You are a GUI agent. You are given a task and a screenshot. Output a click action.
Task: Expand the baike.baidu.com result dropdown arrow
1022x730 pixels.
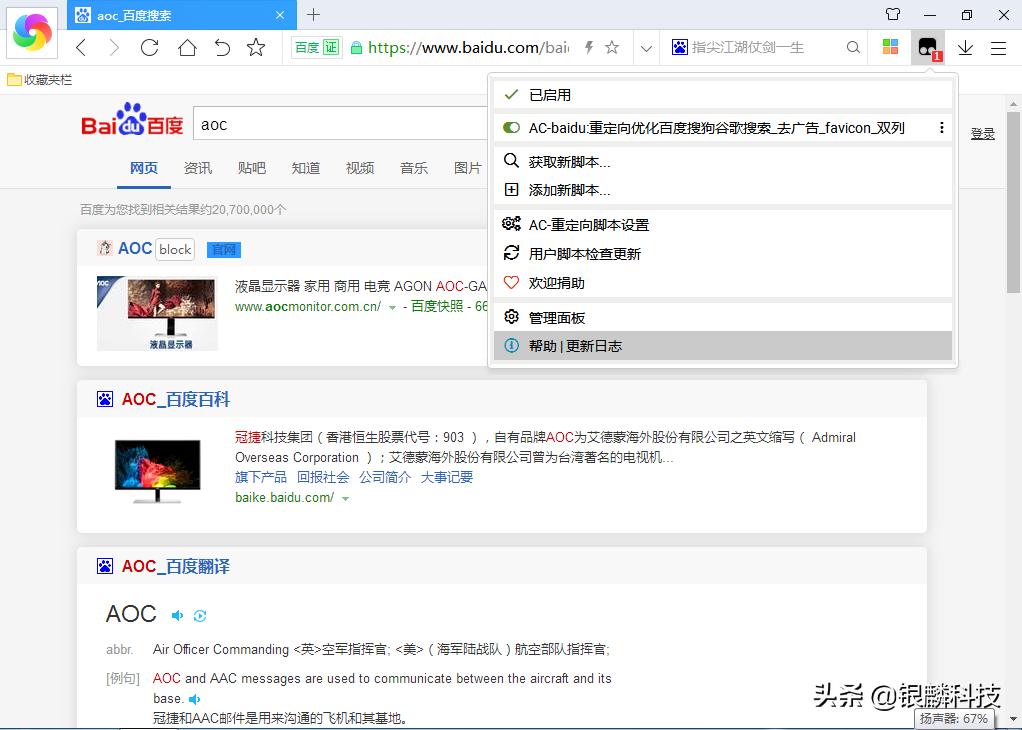point(346,497)
